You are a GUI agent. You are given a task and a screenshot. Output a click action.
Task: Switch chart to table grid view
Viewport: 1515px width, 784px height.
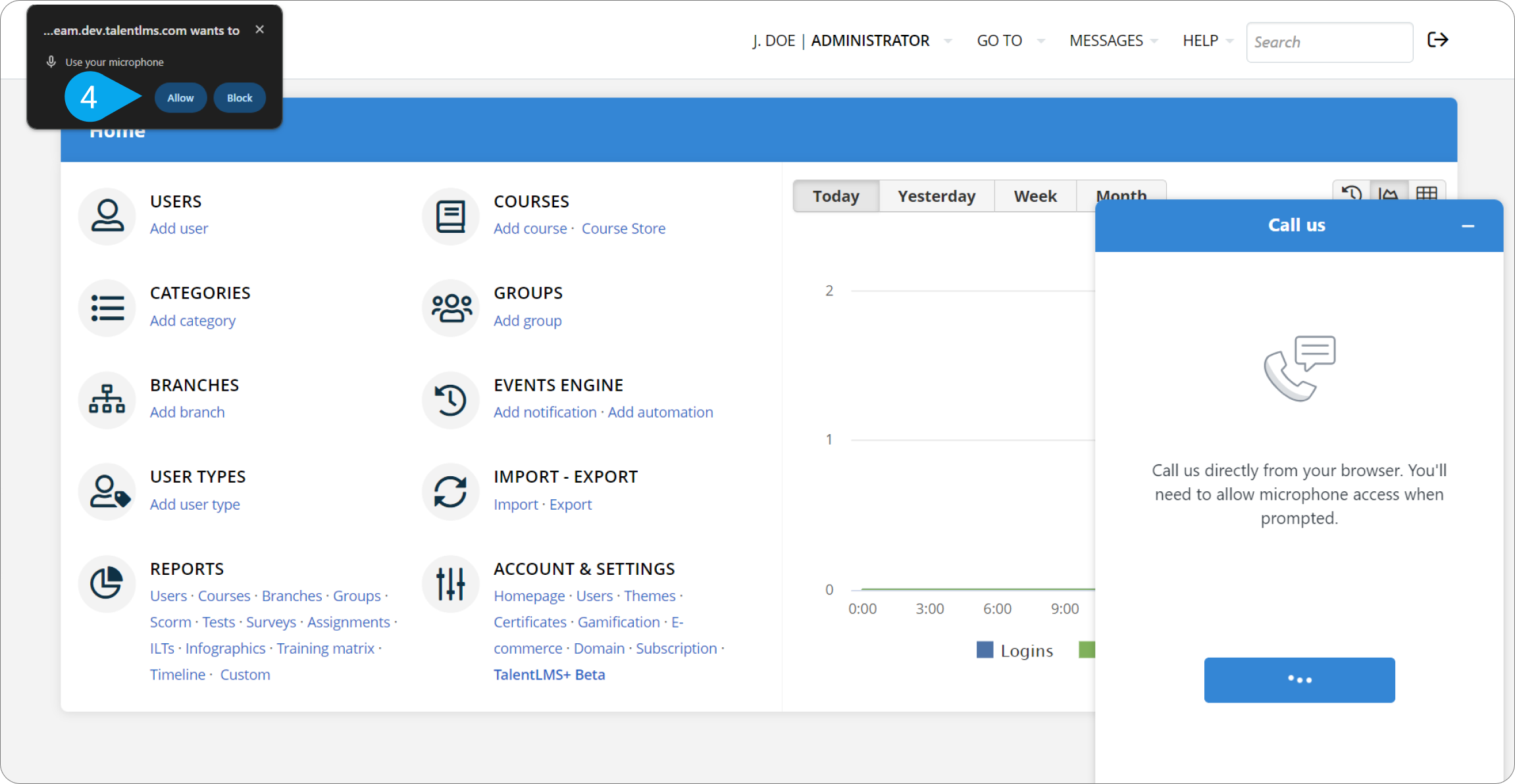click(1426, 193)
